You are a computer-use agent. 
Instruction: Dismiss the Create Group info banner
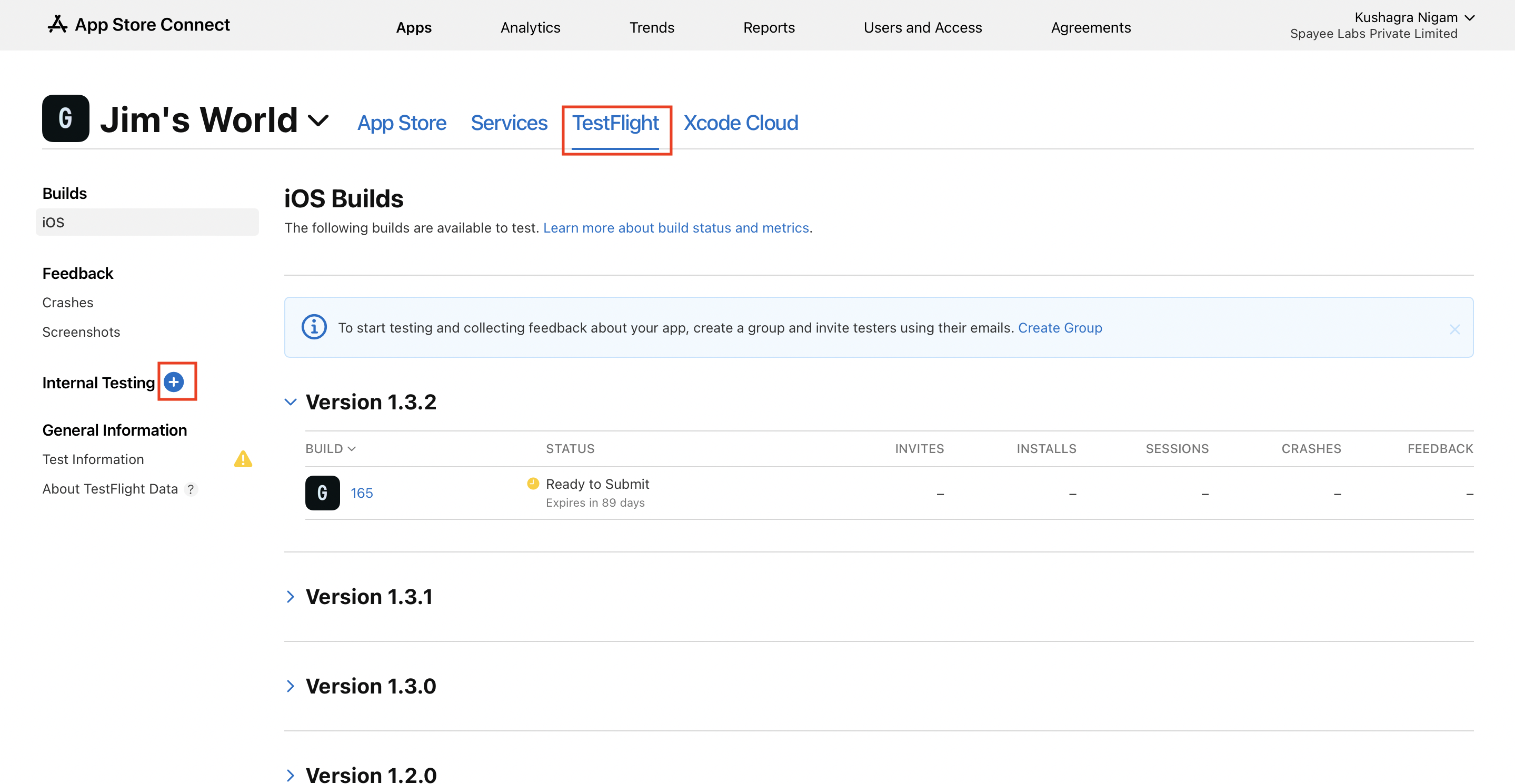1454,329
